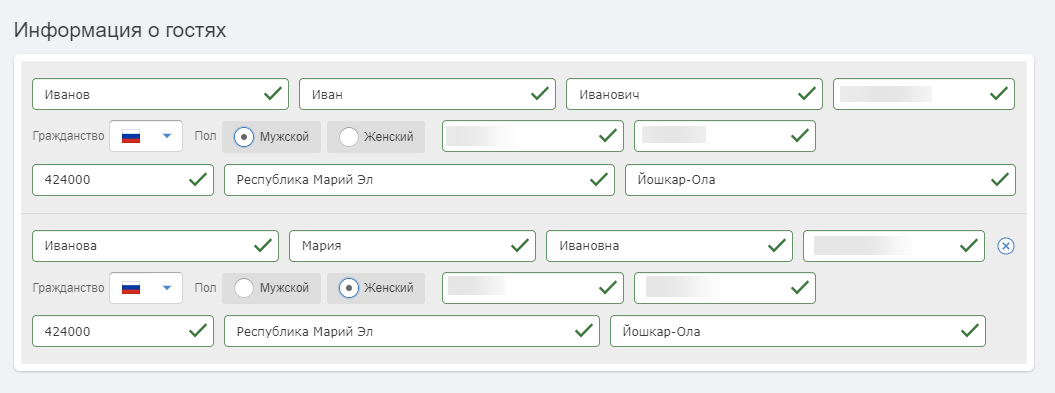
Task: Click the green checkmark in the Иванов field
Action: [272, 94]
